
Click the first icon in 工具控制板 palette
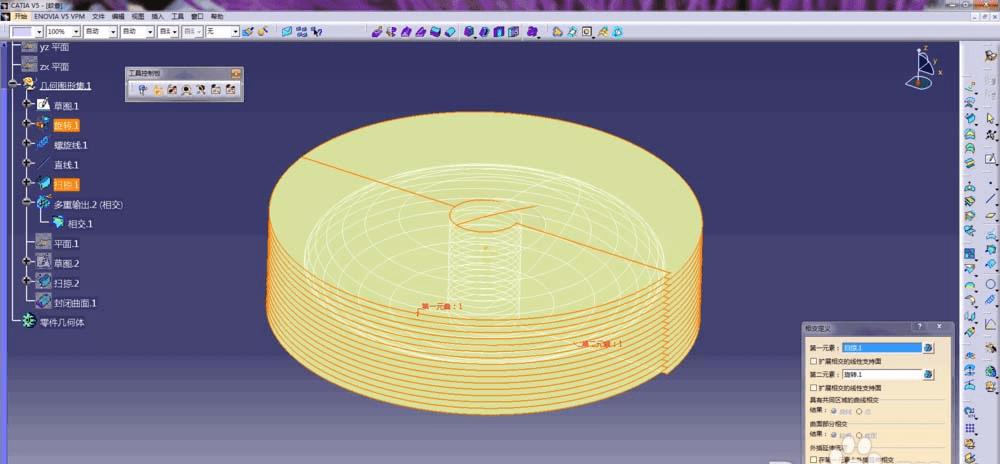pos(142,90)
